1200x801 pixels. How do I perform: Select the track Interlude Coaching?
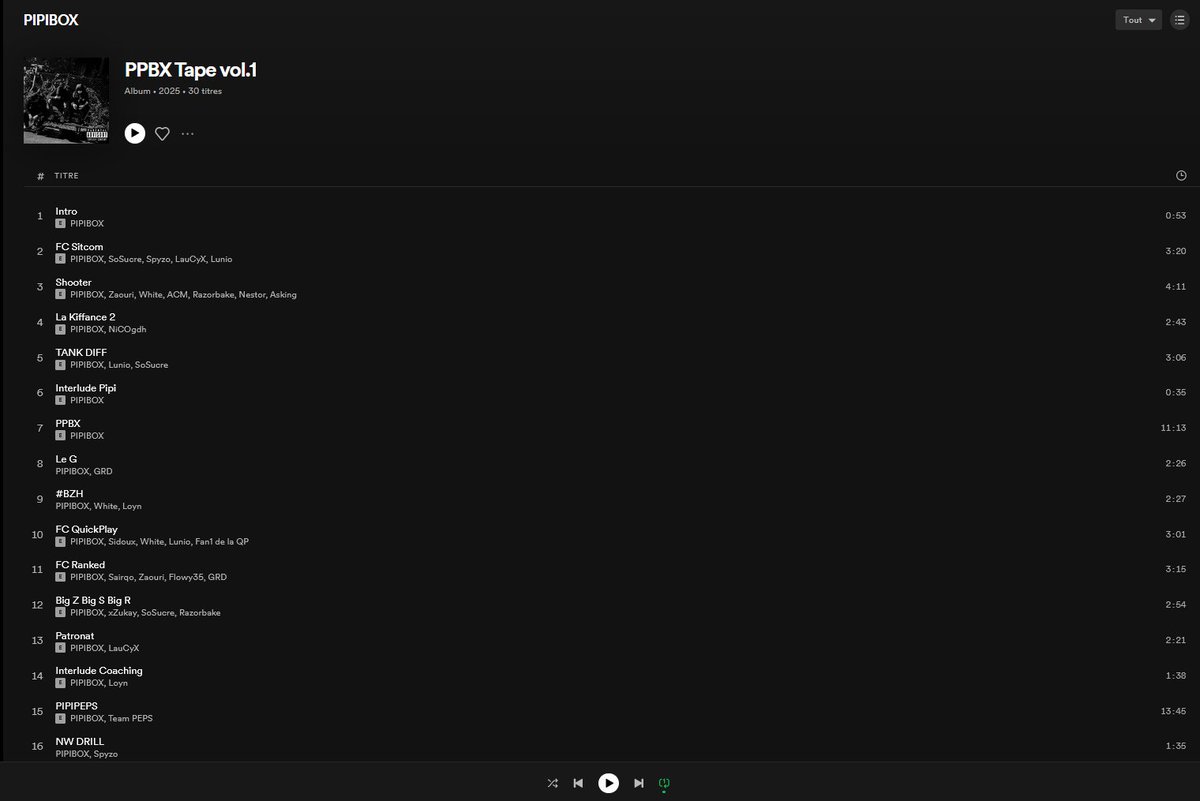tap(99, 671)
